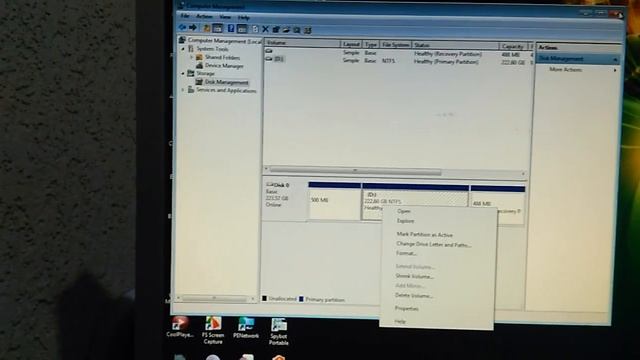Click the magnifier explore toolbar icon
Screen dimensions: 640x360
(297, 30)
